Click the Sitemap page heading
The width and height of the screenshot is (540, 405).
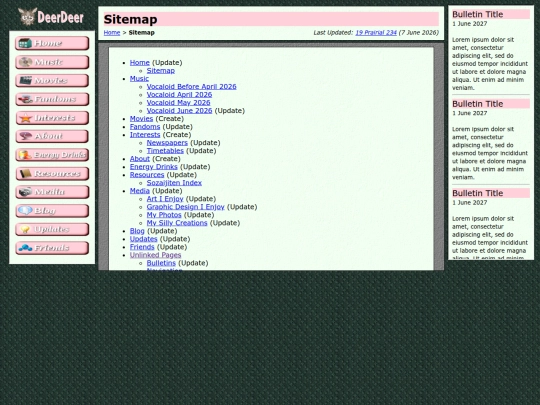coord(131,19)
